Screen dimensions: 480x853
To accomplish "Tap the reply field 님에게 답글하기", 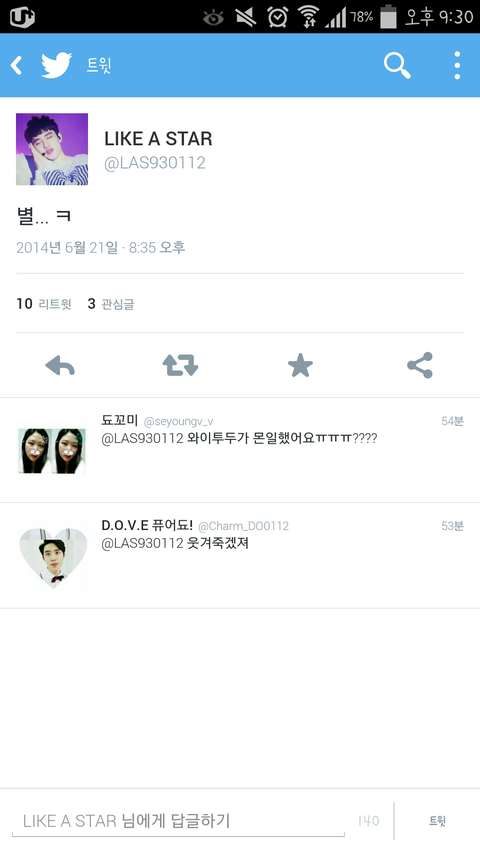I will click(179, 820).
